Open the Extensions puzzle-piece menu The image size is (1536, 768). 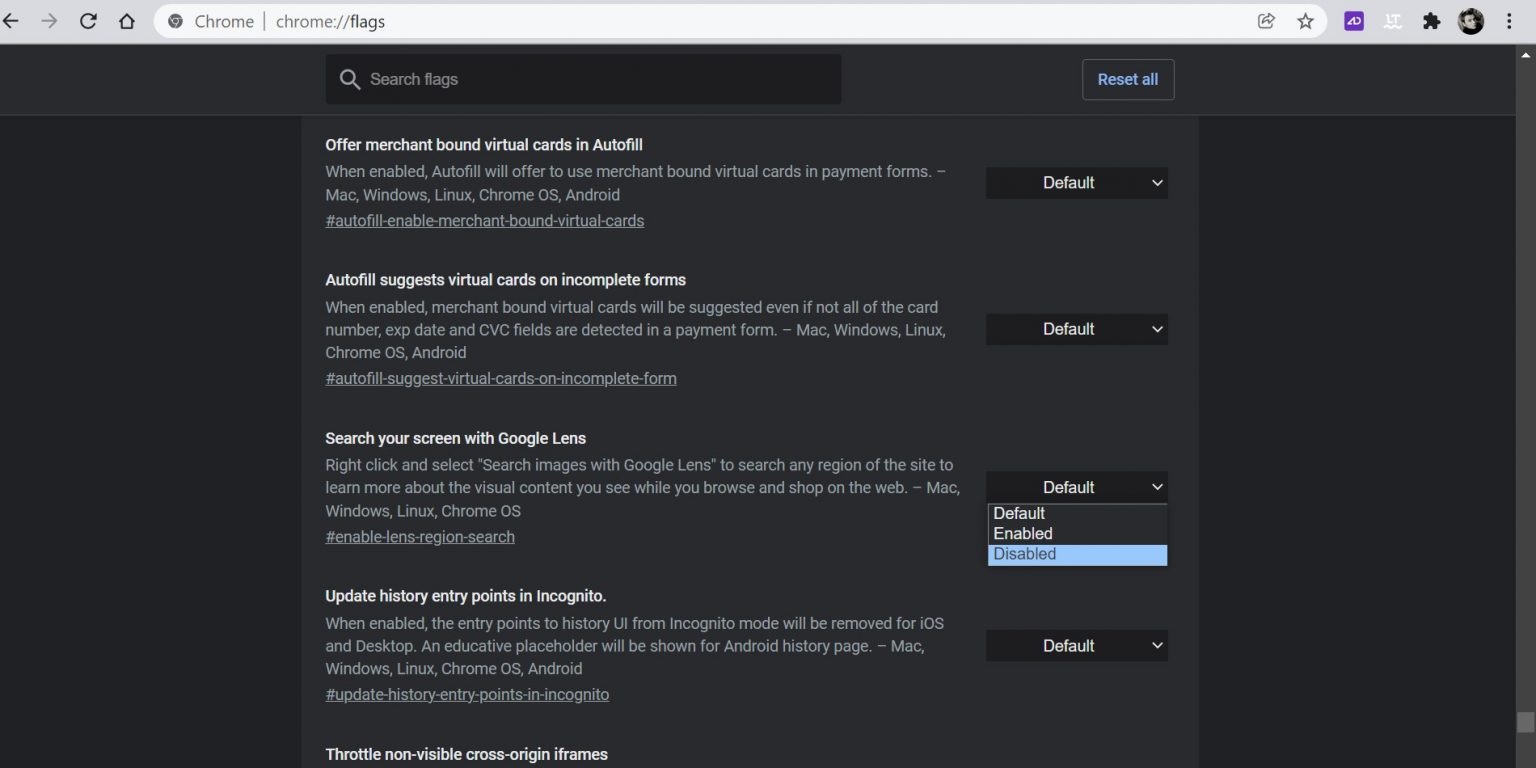click(1432, 21)
